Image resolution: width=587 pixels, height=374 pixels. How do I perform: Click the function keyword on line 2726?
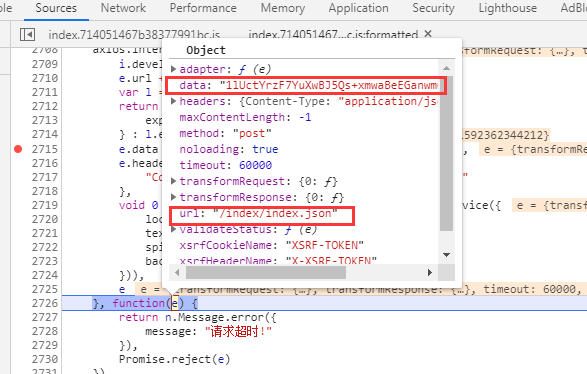point(139,303)
